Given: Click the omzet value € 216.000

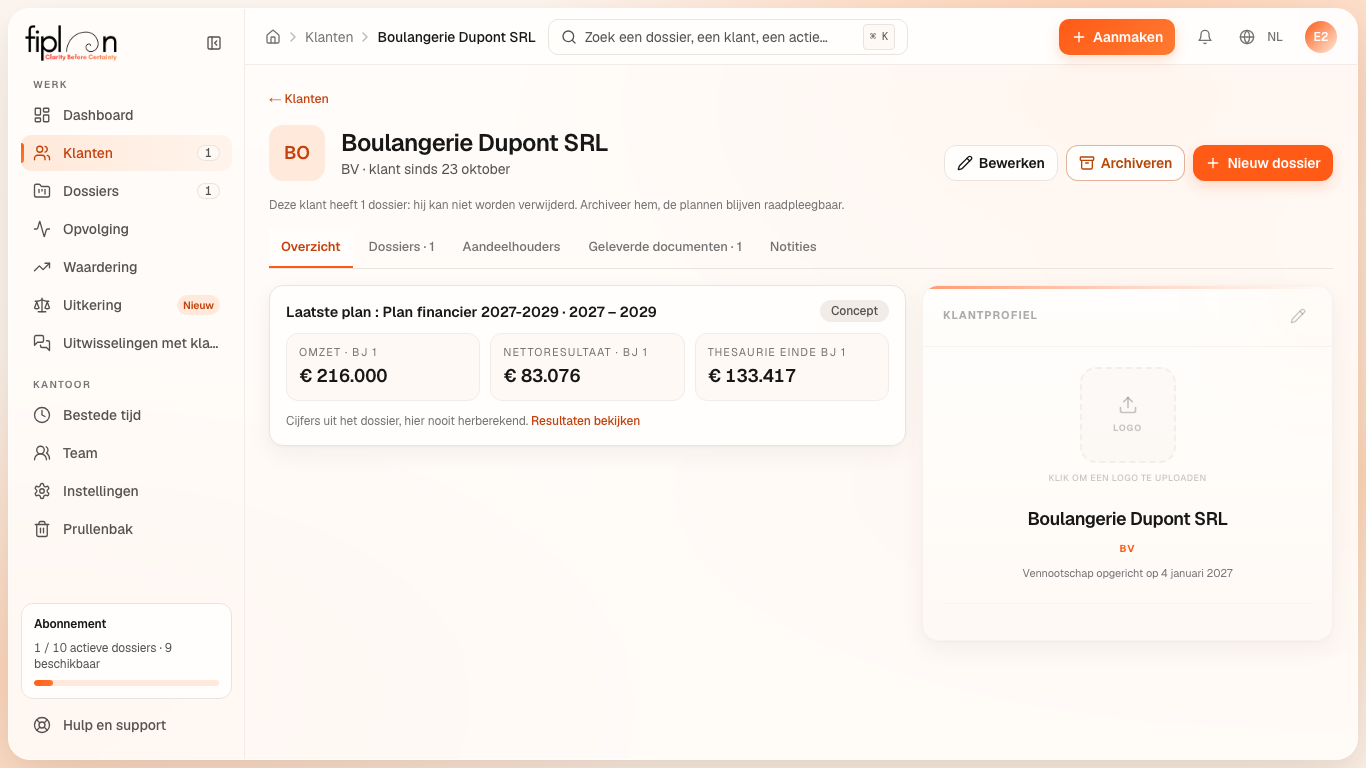Looking at the screenshot, I should tap(344, 376).
